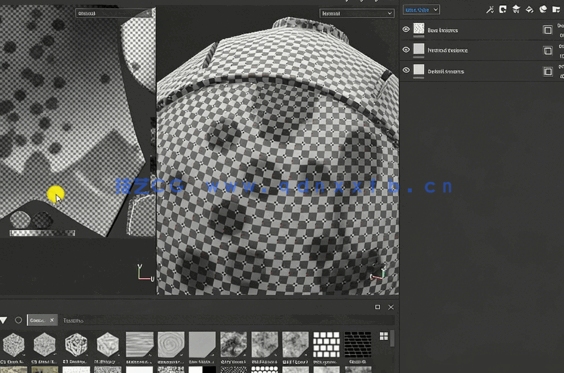This screenshot has height=373, width=564.
Task: Click the add effect magic wand icon
Action: tap(490, 10)
